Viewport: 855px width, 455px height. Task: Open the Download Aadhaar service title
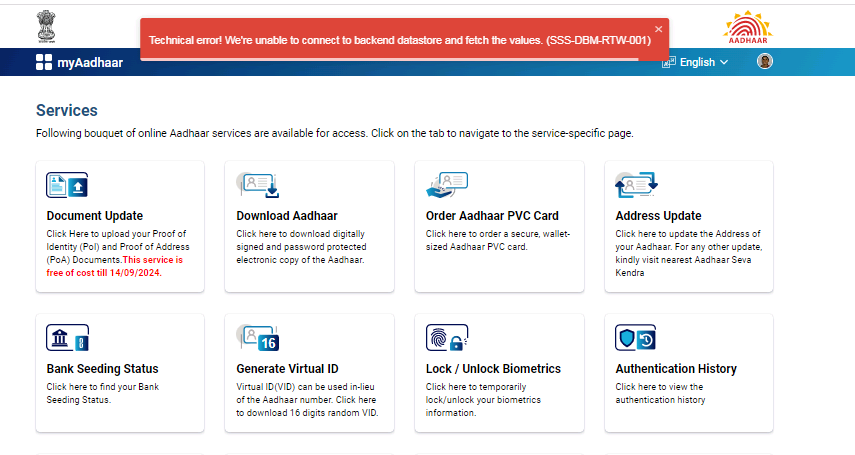click(287, 215)
